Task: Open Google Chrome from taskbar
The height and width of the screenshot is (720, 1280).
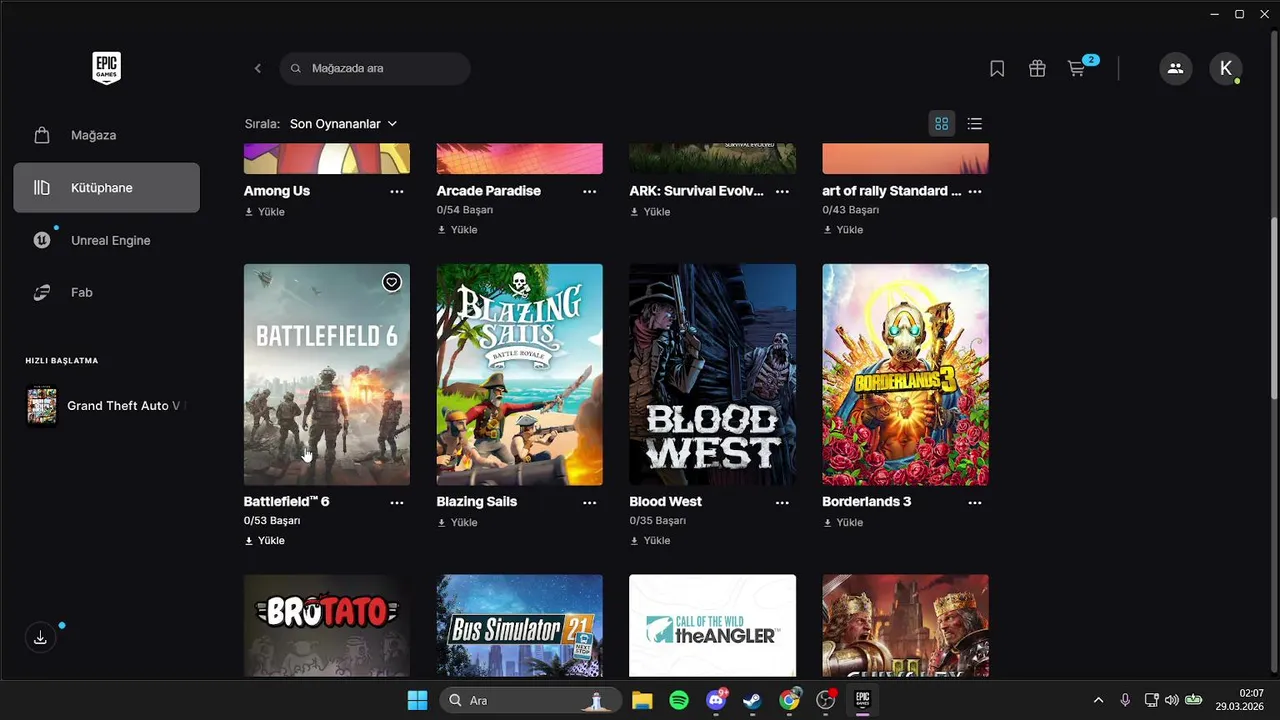Action: coord(790,700)
